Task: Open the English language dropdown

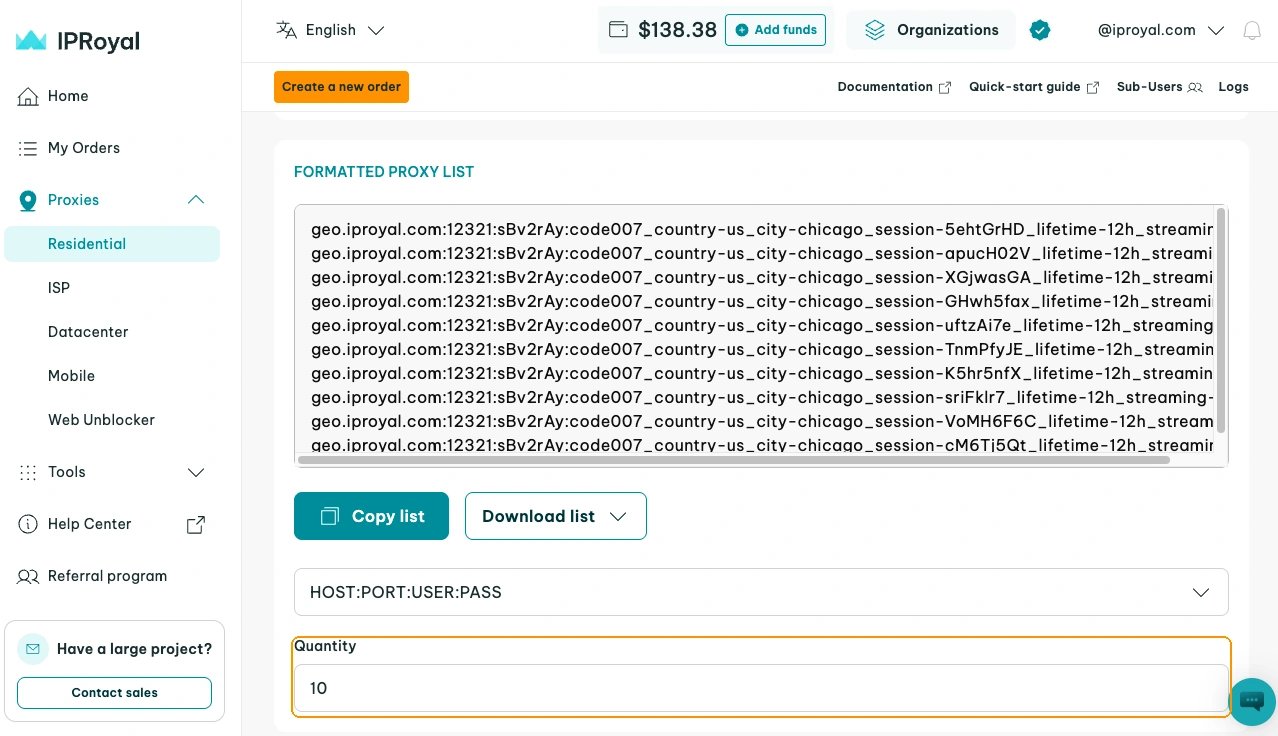Action: point(331,30)
